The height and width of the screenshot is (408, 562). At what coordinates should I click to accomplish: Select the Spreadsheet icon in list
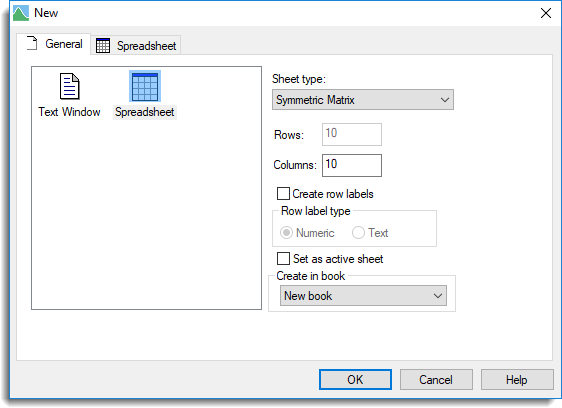[x=145, y=86]
